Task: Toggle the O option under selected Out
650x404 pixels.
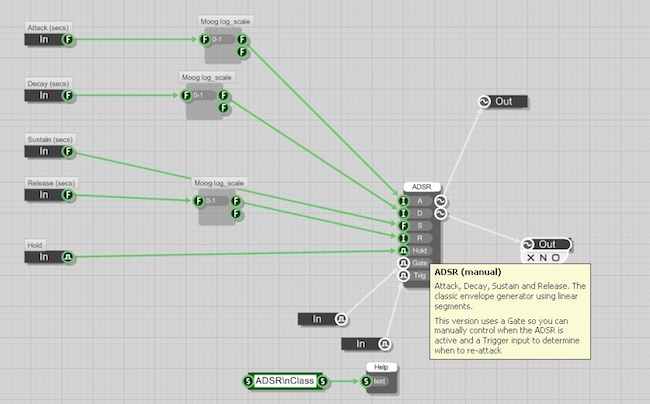Action: click(x=556, y=258)
